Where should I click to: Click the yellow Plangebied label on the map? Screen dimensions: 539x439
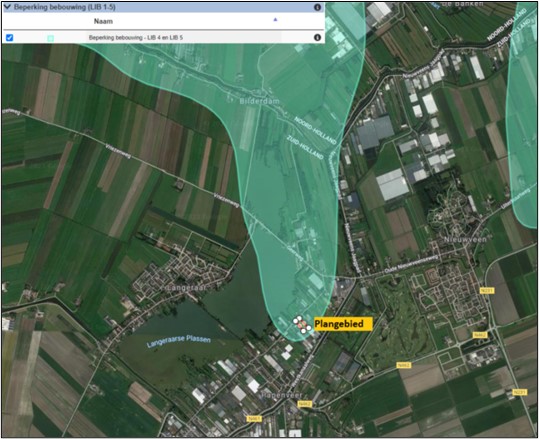tap(343, 324)
